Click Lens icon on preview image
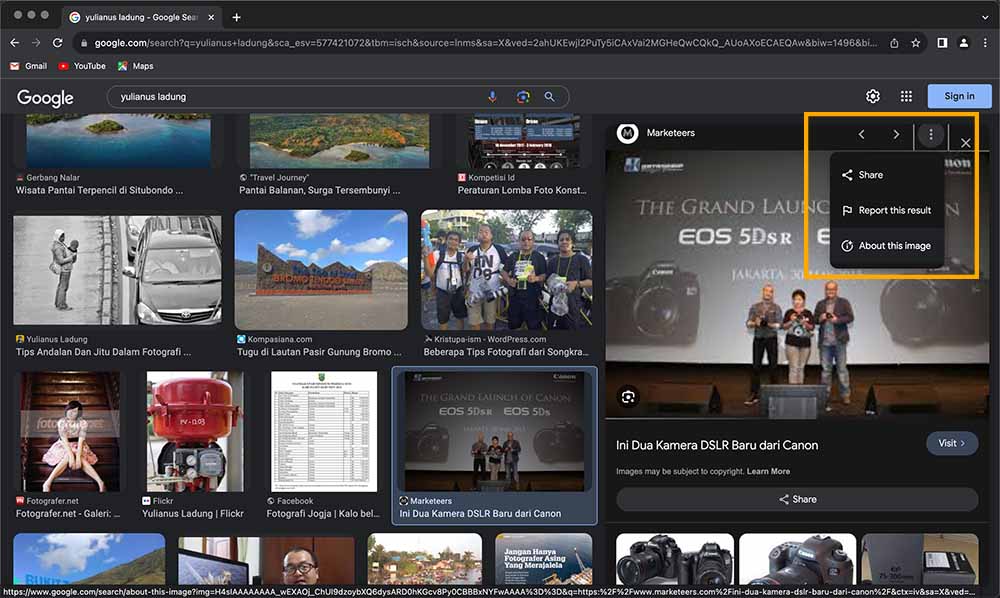This screenshot has width=1000, height=598. point(627,396)
